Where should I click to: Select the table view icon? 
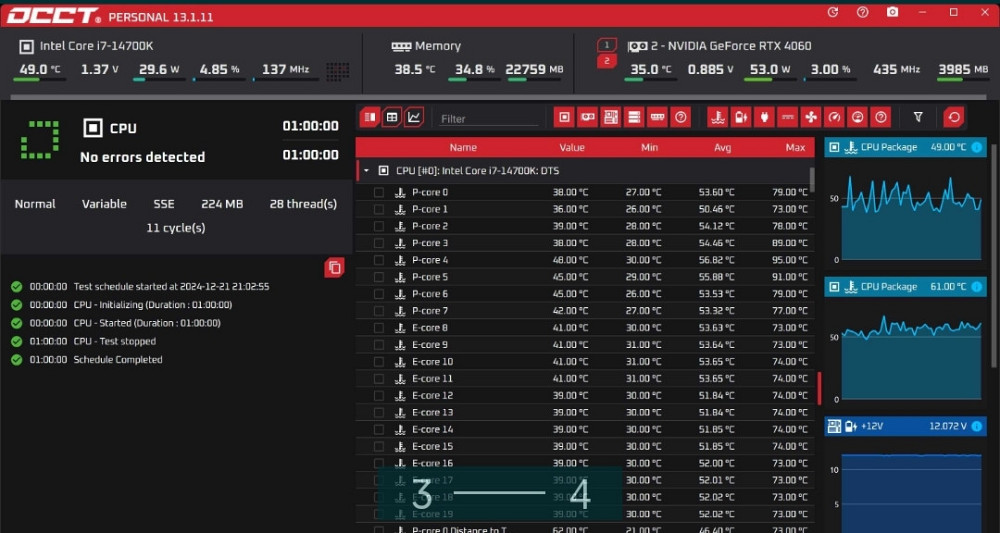pyautogui.click(x=392, y=117)
